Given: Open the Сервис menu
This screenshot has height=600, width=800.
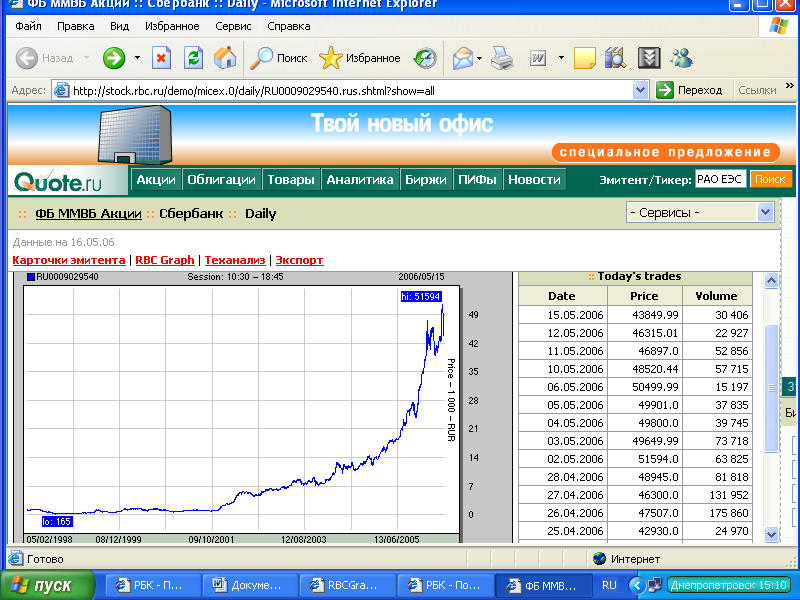Looking at the screenshot, I should 233,26.
